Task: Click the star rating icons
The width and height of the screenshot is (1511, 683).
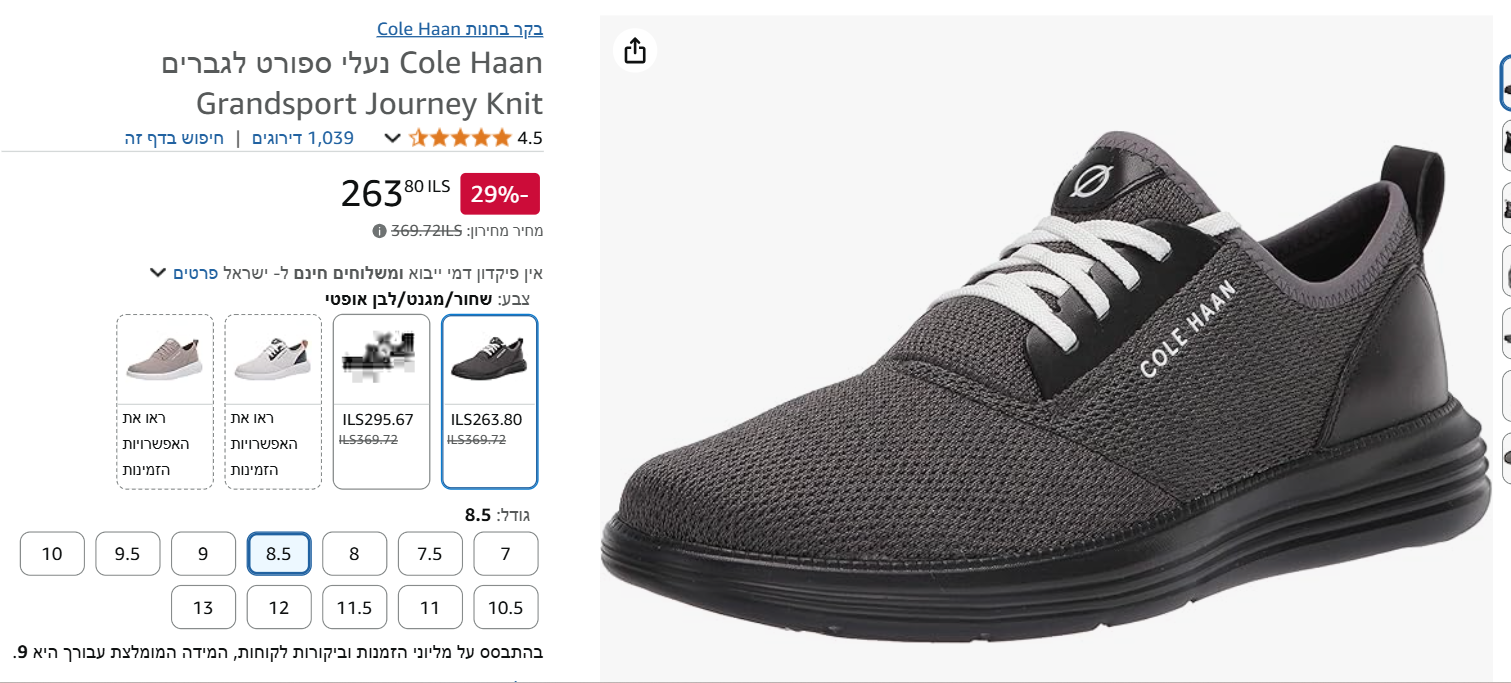Action: coord(460,138)
